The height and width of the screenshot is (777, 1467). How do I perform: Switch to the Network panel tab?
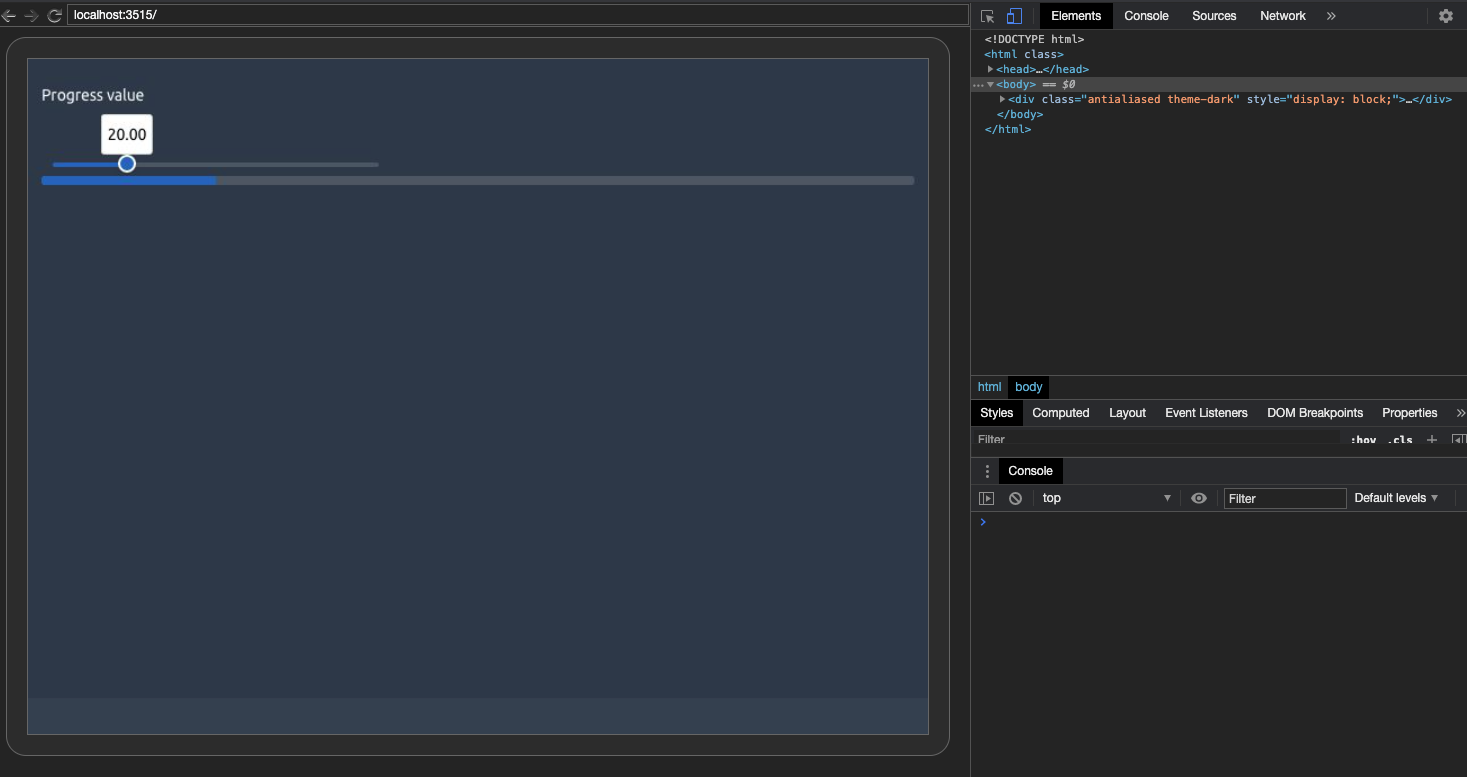[x=1283, y=16]
